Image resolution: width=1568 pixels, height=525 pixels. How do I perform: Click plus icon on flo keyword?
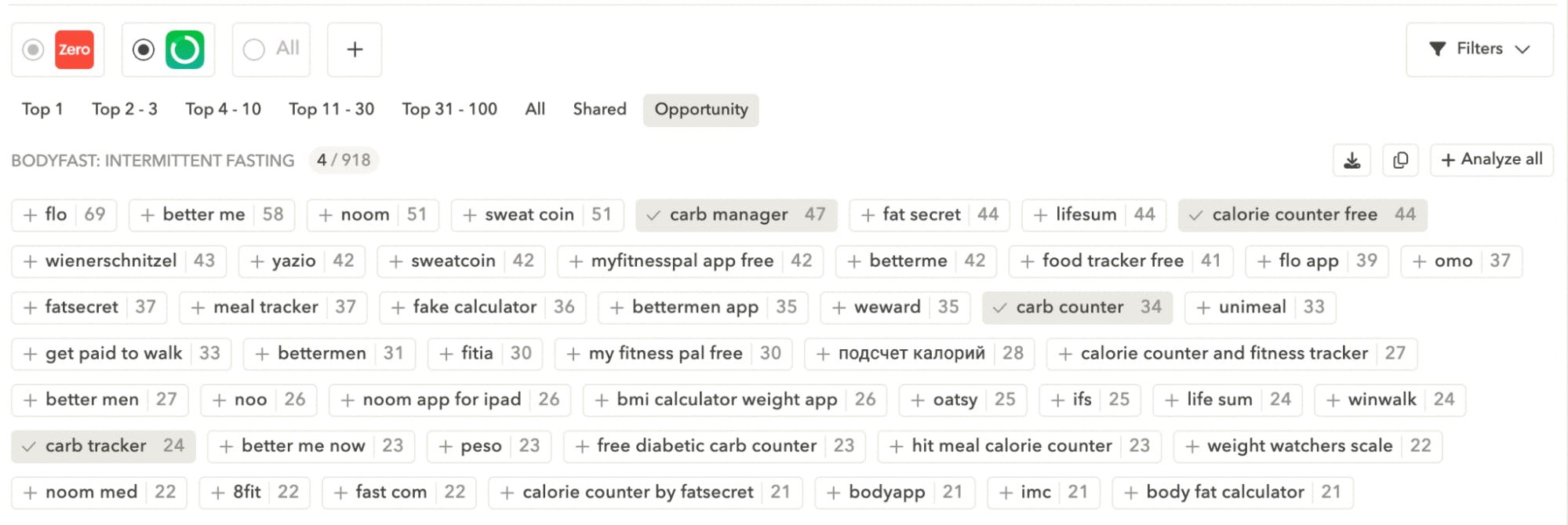tap(31, 215)
